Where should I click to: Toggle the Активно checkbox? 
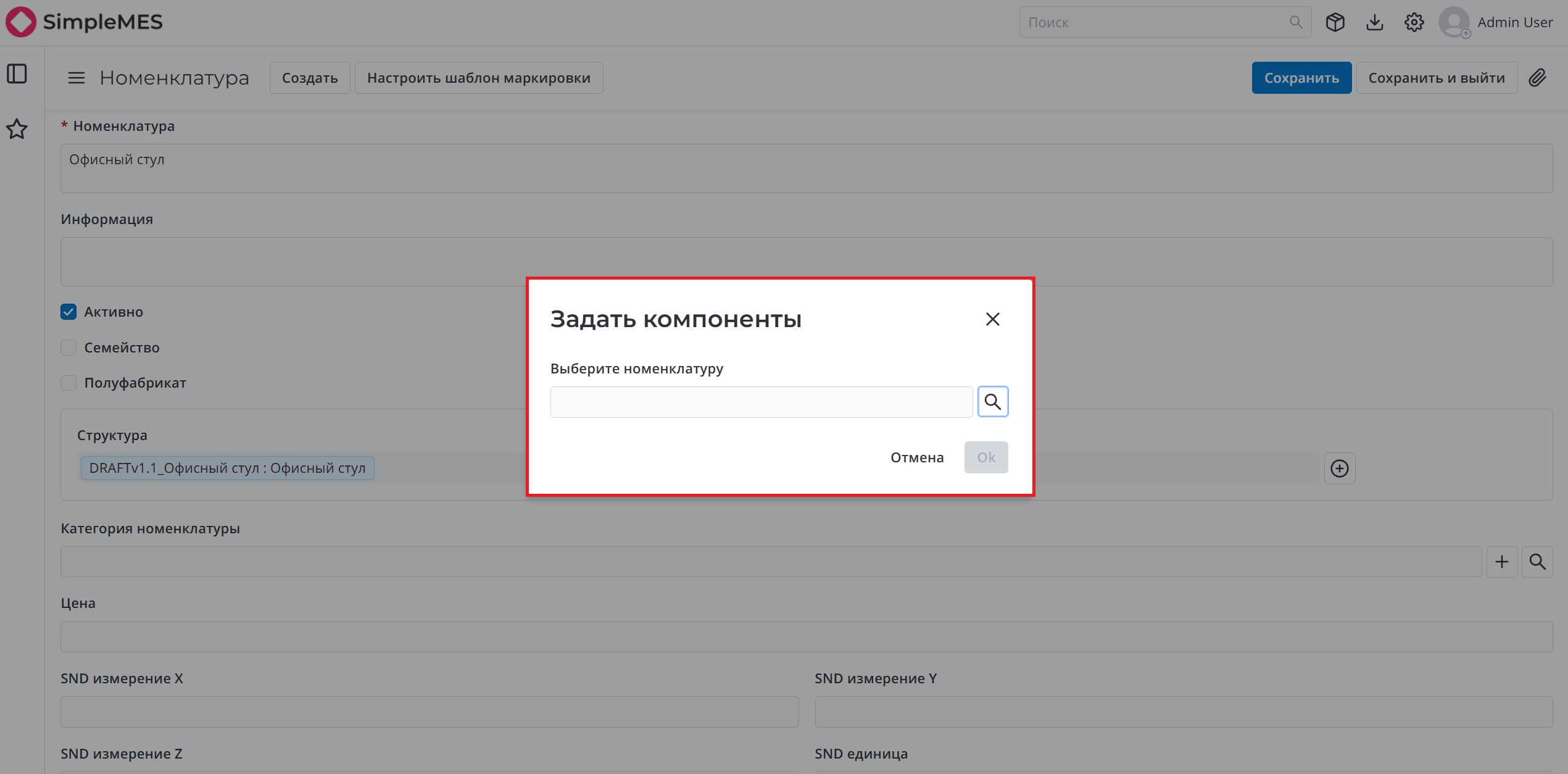click(68, 312)
